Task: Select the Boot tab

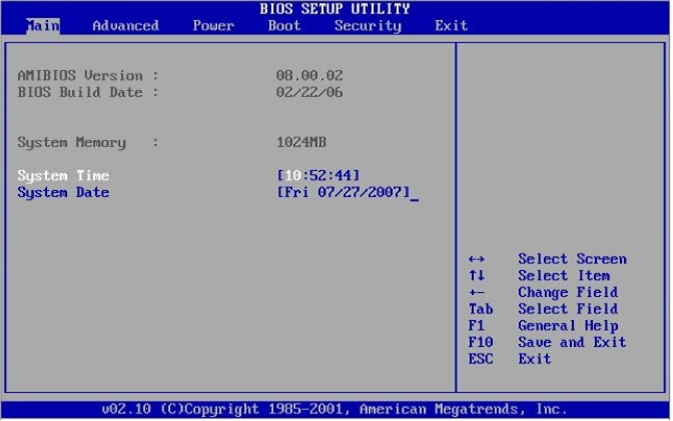Action: point(284,25)
